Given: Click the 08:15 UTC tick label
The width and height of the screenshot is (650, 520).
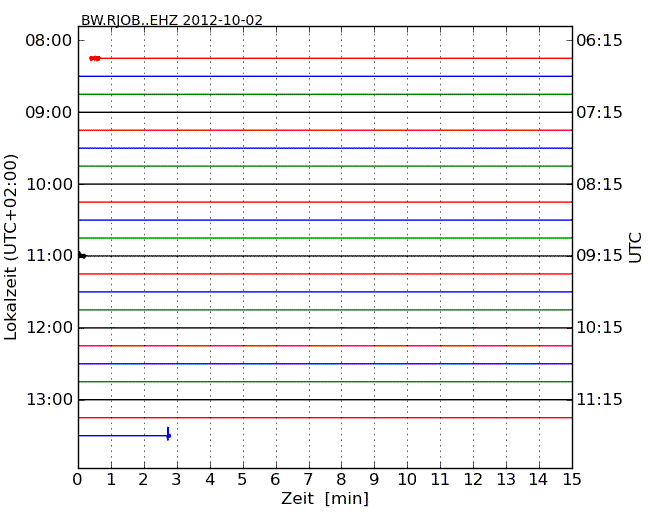Looking at the screenshot, I should [x=599, y=184].
